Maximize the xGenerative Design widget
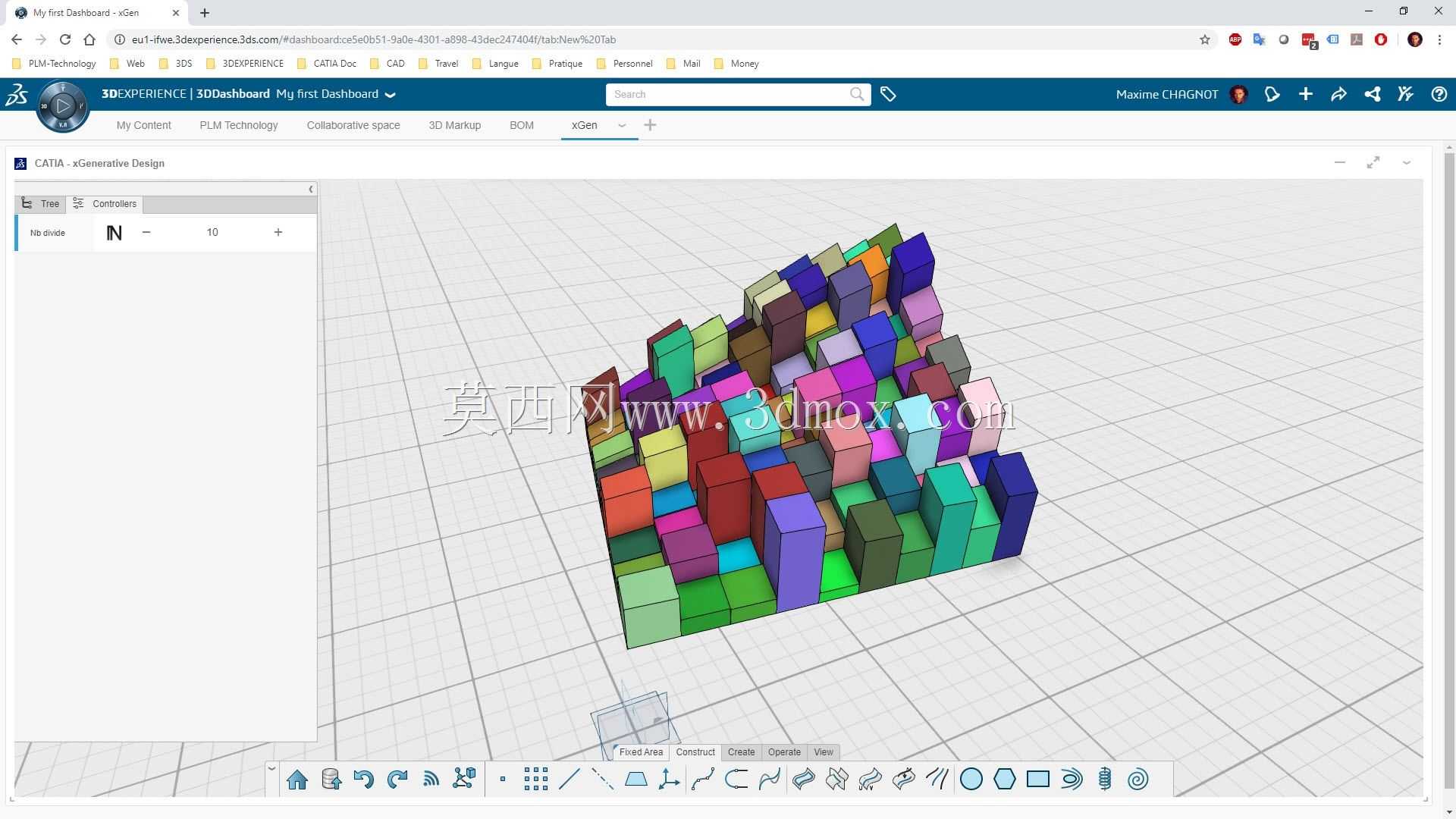The height and width of the screenshot is (819, 1456). click(1373, 163)
